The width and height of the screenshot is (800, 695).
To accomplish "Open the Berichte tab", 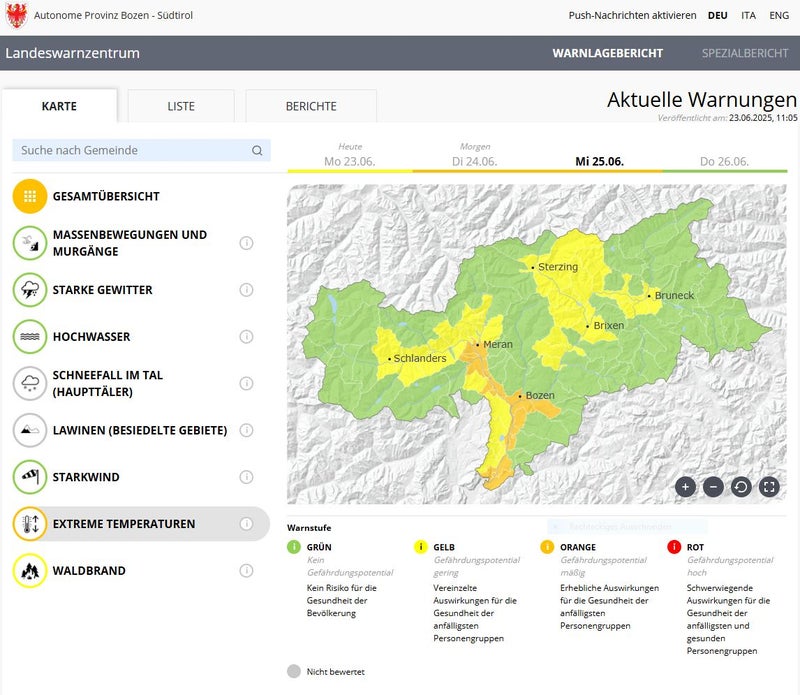I will (311, 106).
